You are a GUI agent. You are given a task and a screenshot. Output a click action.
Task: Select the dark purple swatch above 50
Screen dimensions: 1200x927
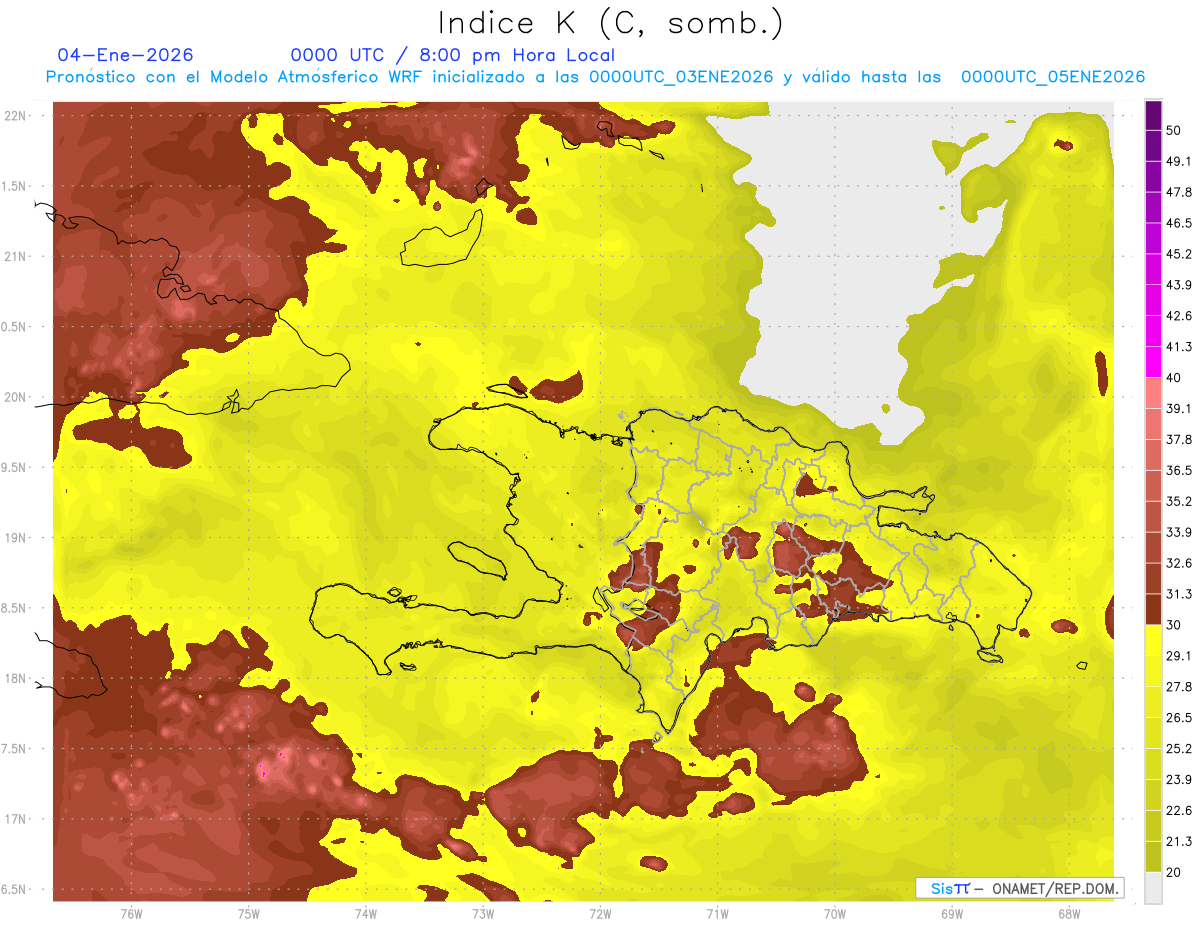click(1154, 116)
